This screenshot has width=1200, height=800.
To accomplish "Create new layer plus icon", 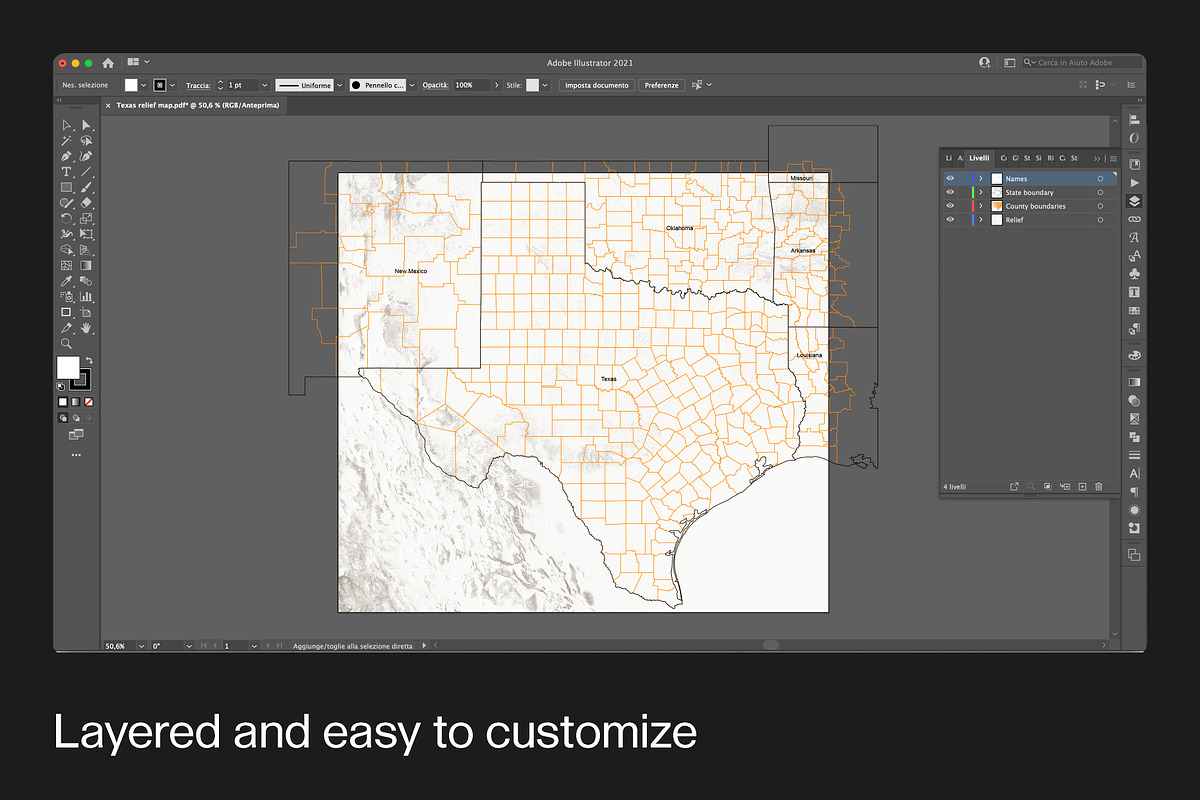I will (x=1082, y=486).
